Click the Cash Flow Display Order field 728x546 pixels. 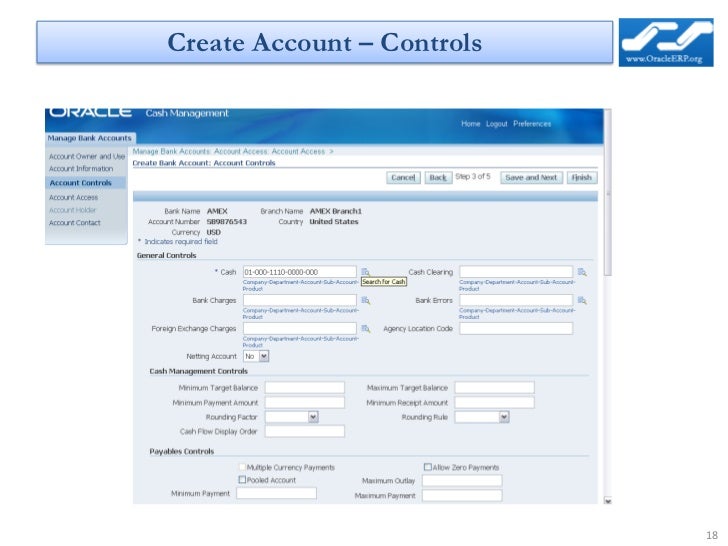pyautogui.click(x=305, y=431)
